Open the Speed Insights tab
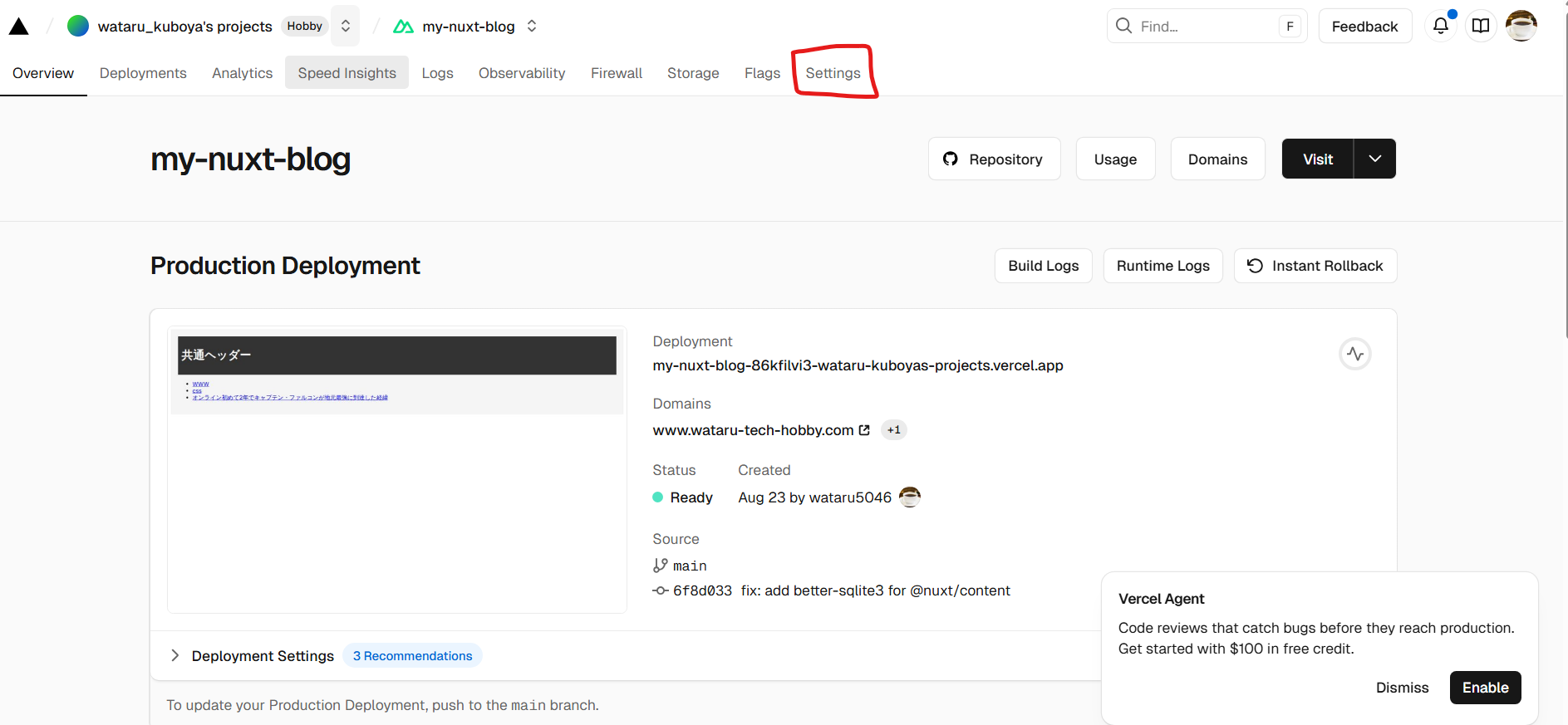Image resolution: width=1568 pixels, height=725 pixels. tap(347, 73)
